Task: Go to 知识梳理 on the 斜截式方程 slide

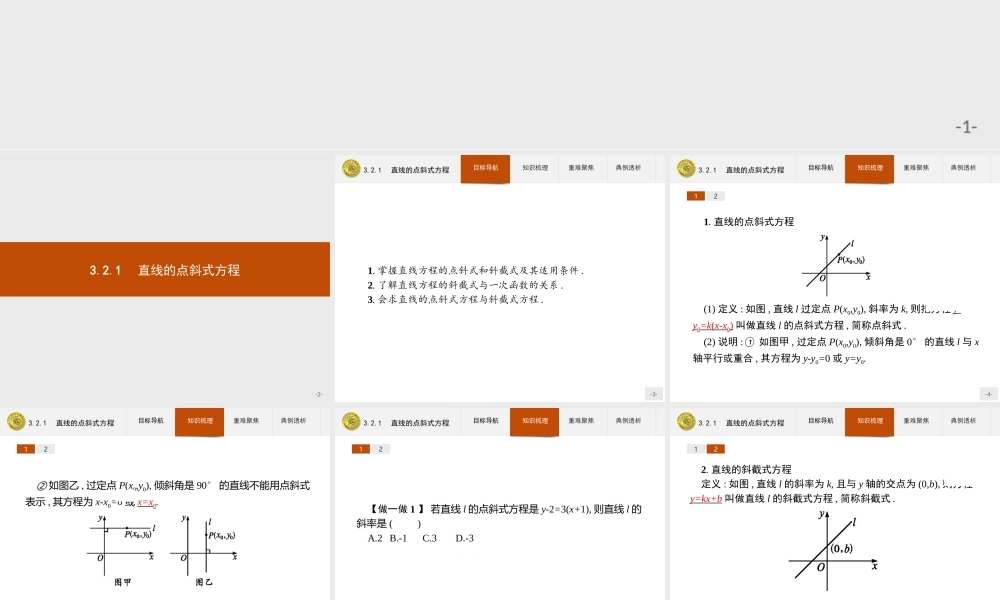Action: point(869,422)
